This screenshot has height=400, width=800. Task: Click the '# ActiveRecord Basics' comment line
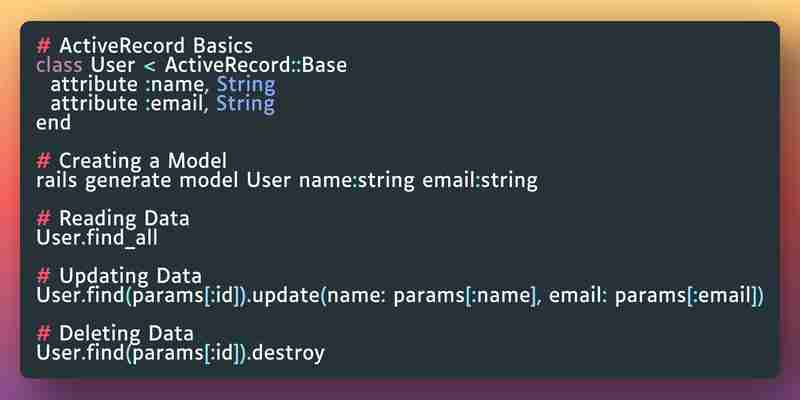144,46
